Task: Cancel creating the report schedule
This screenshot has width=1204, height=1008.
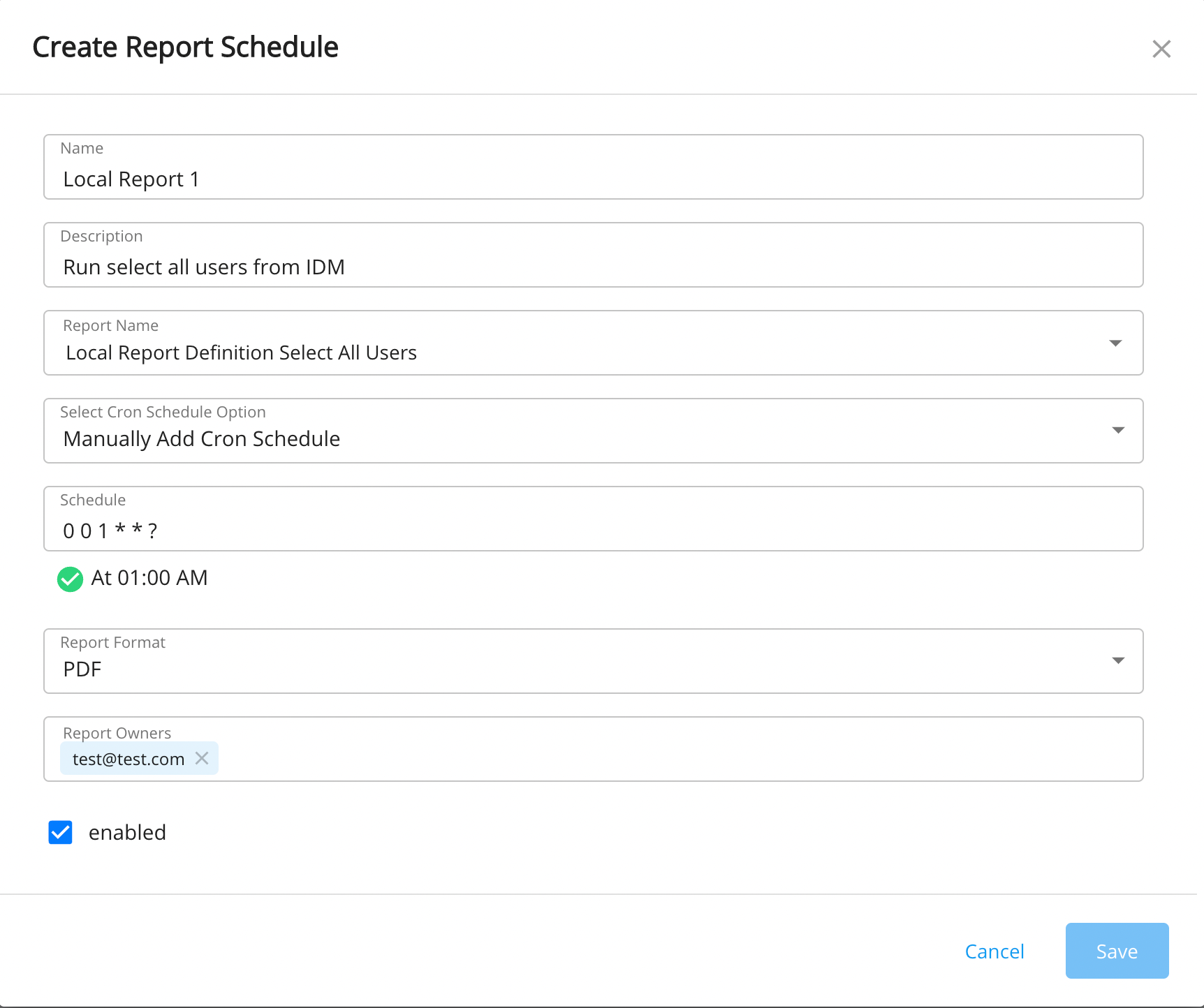Action: (x=994, y=951)
